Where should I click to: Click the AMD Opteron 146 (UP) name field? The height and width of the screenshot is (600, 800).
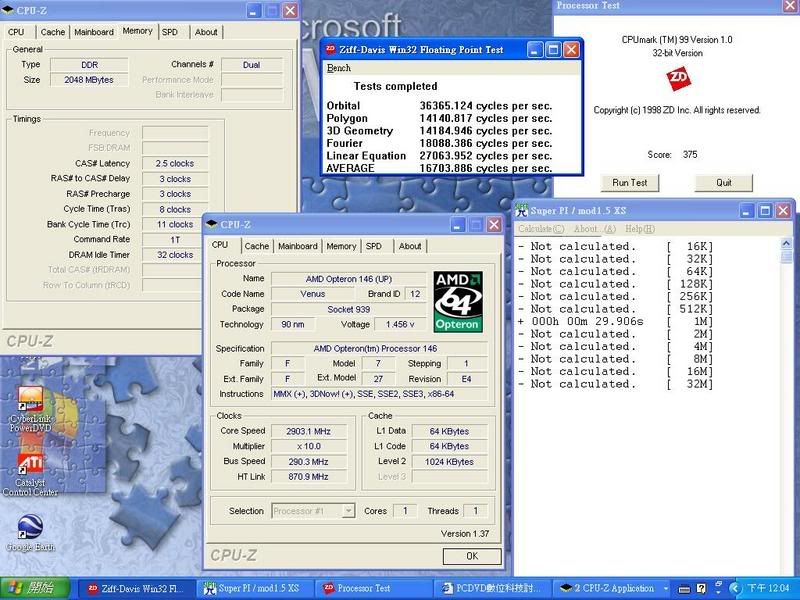348,279
